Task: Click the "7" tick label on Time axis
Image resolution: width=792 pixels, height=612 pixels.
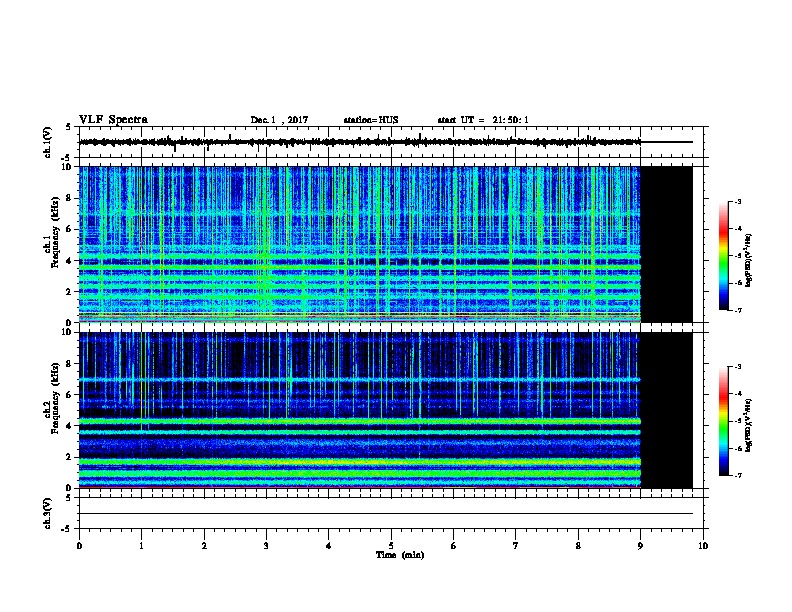Action: [516, 546]
